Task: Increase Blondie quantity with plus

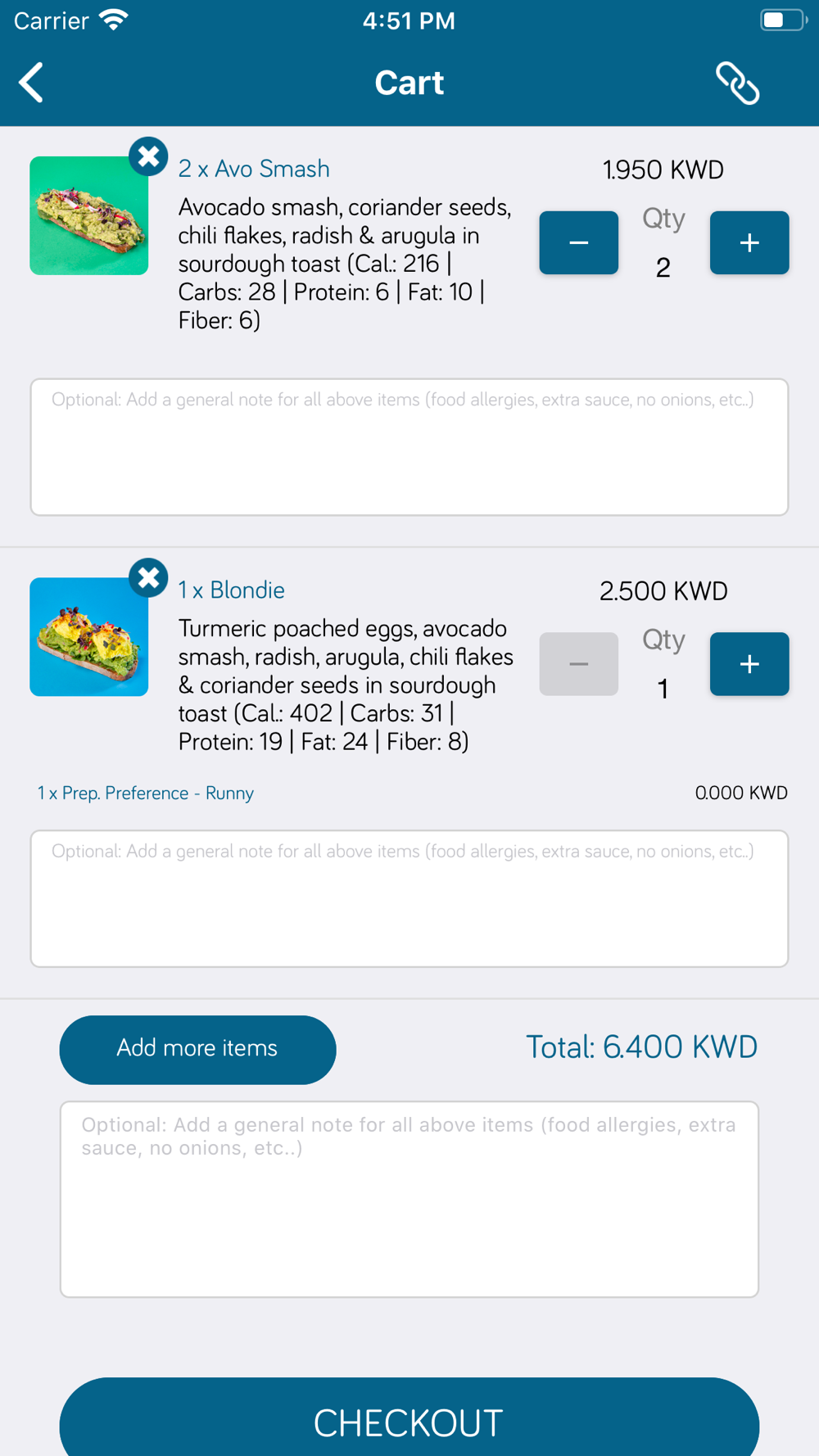Action: tap(749, 664)
